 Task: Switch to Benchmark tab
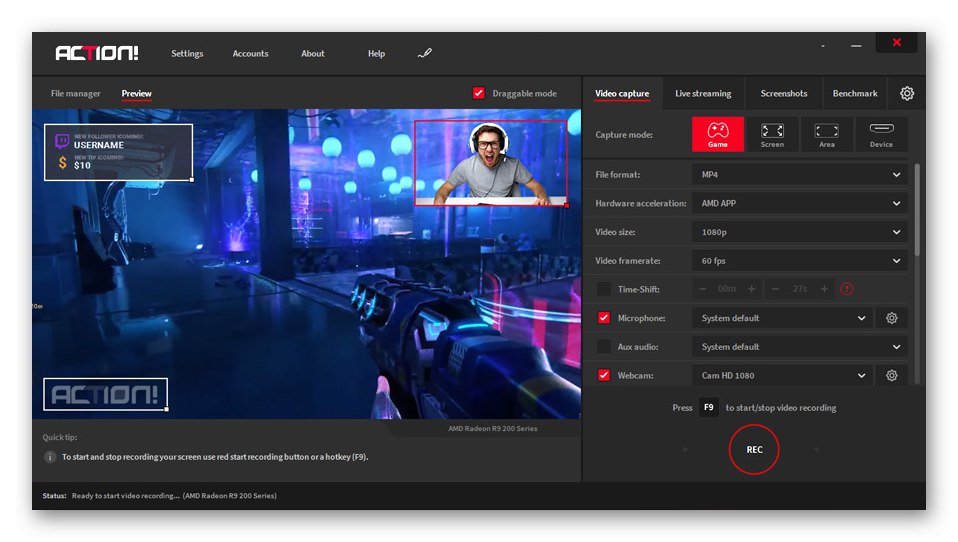pyautogui.click(x=854, y=93)
